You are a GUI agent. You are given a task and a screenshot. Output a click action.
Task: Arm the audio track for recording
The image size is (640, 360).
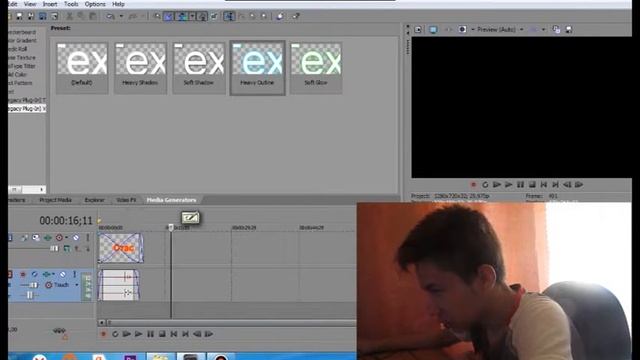click(23, 274)
